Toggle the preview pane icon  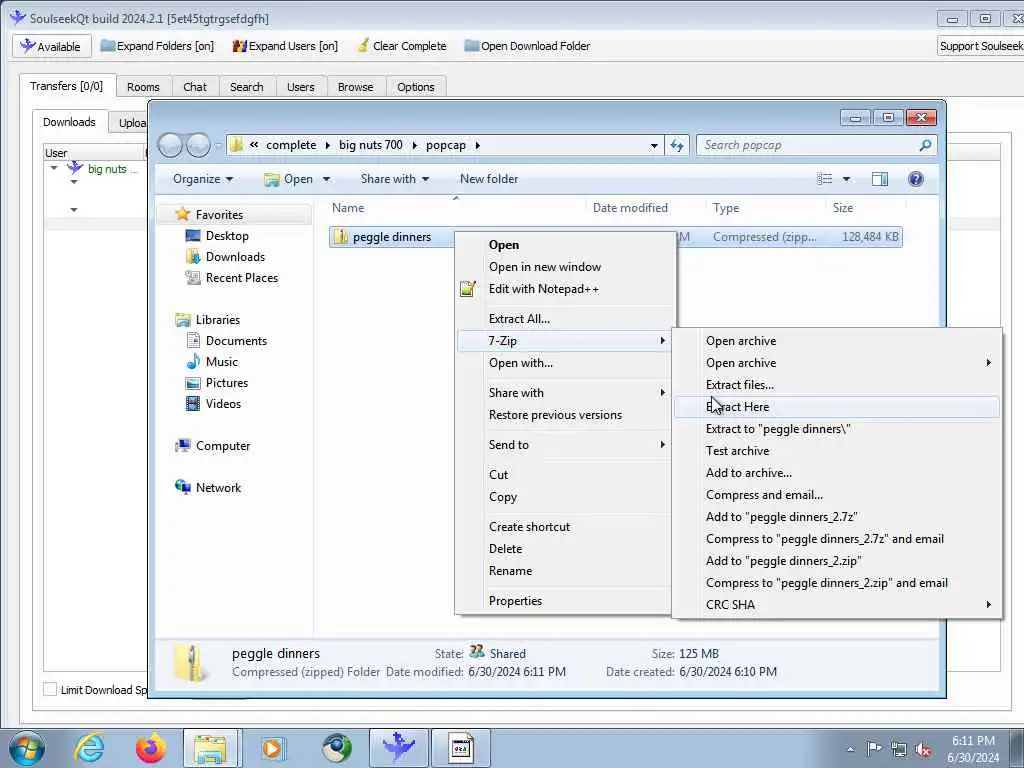880,179
